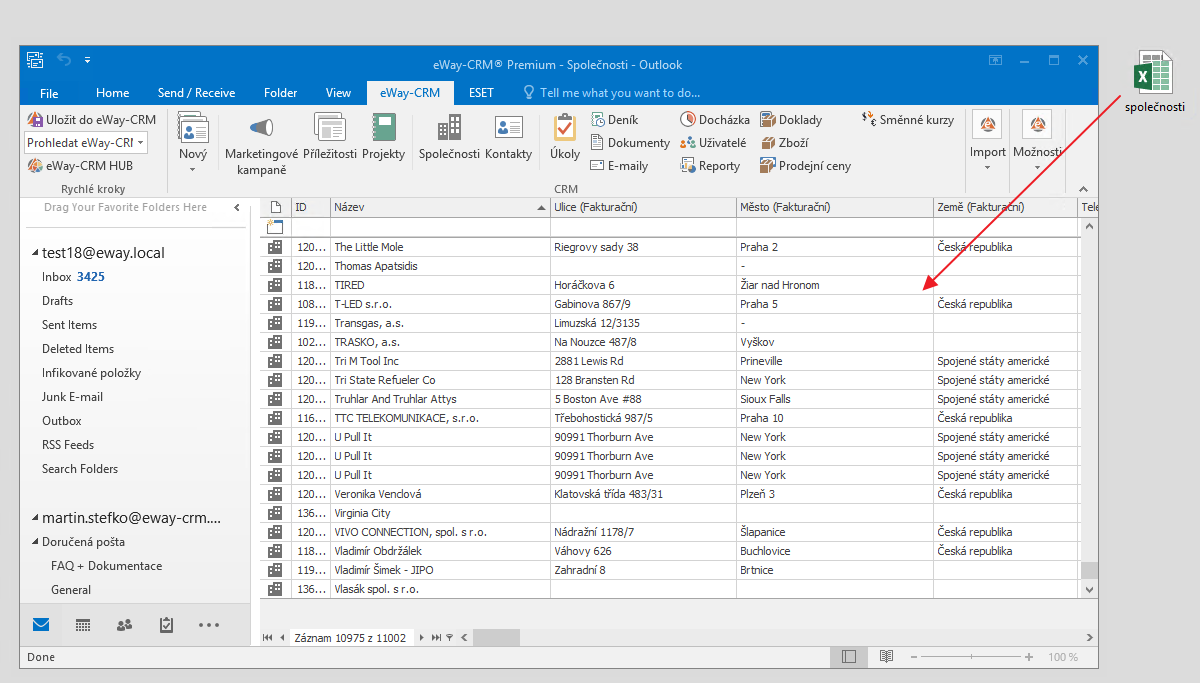
Task: Open the Projekty module
Action: (x=384, y=136)
